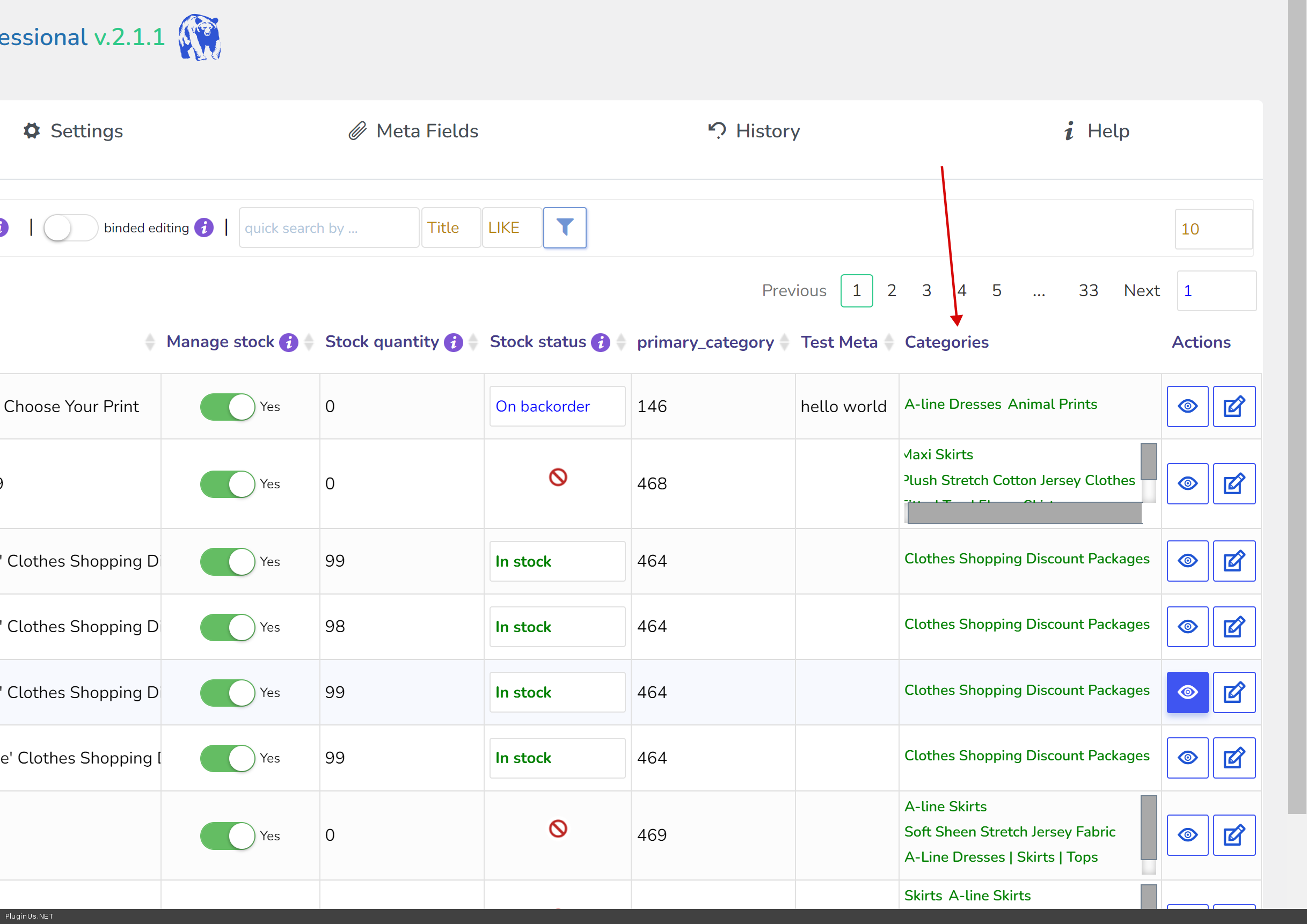Click the binded editing info icon
Viewport: 1307px width, 924px height.
tap(204, 228)
